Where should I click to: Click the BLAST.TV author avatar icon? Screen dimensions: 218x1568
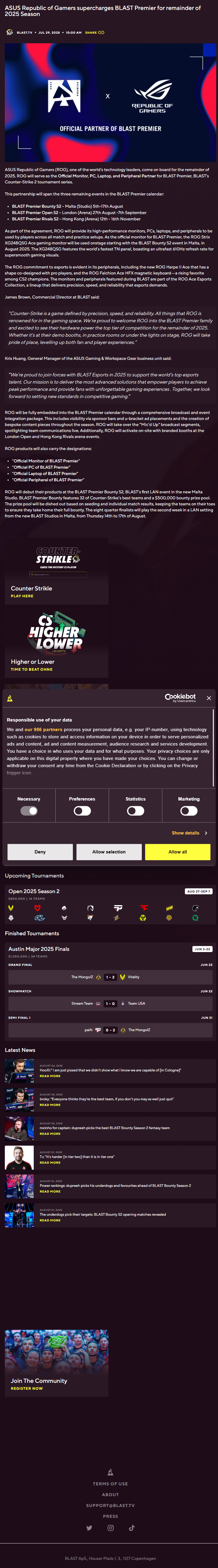9,32
